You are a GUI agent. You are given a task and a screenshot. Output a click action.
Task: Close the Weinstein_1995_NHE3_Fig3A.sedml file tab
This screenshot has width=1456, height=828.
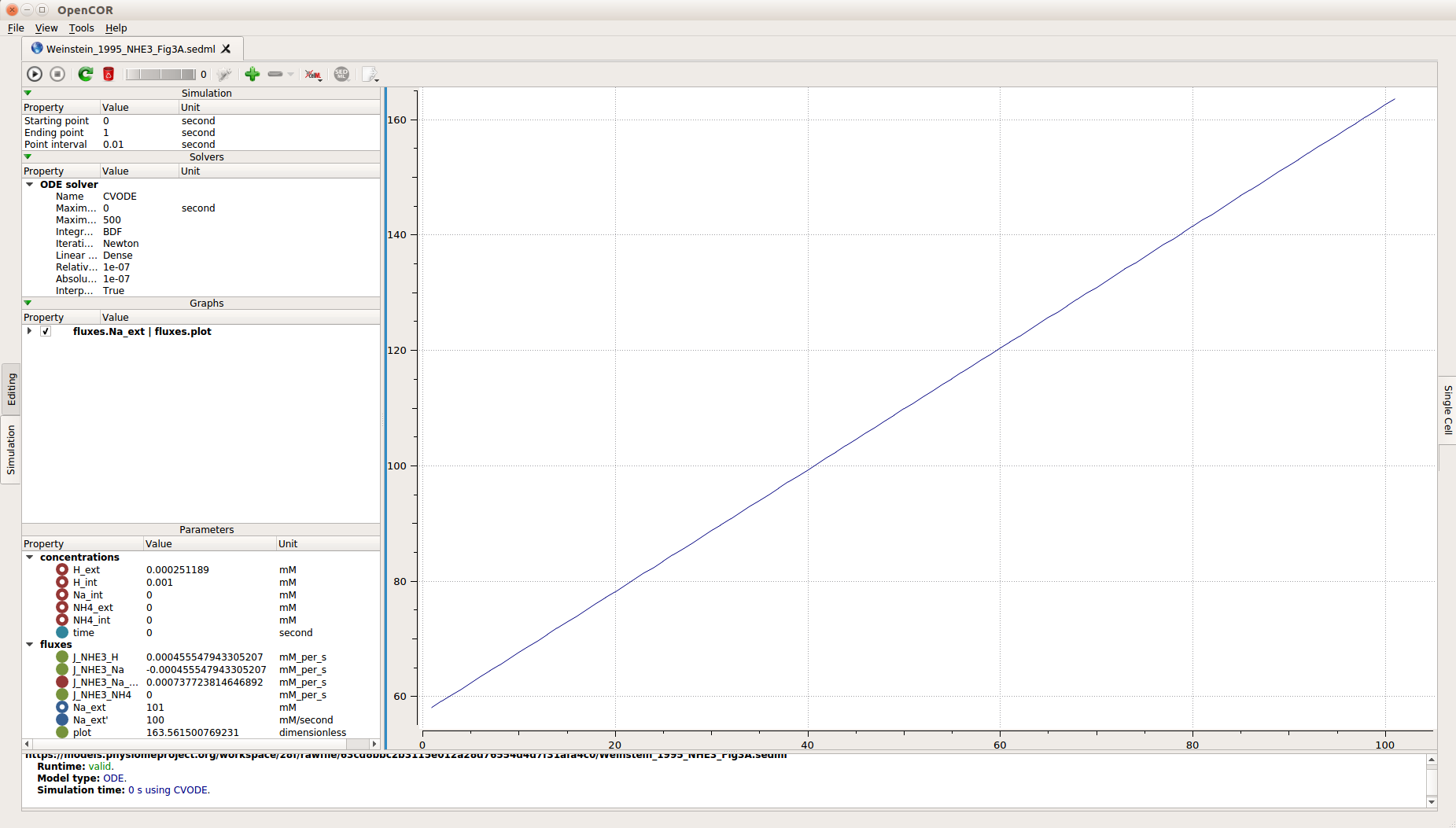click(226, 49)
